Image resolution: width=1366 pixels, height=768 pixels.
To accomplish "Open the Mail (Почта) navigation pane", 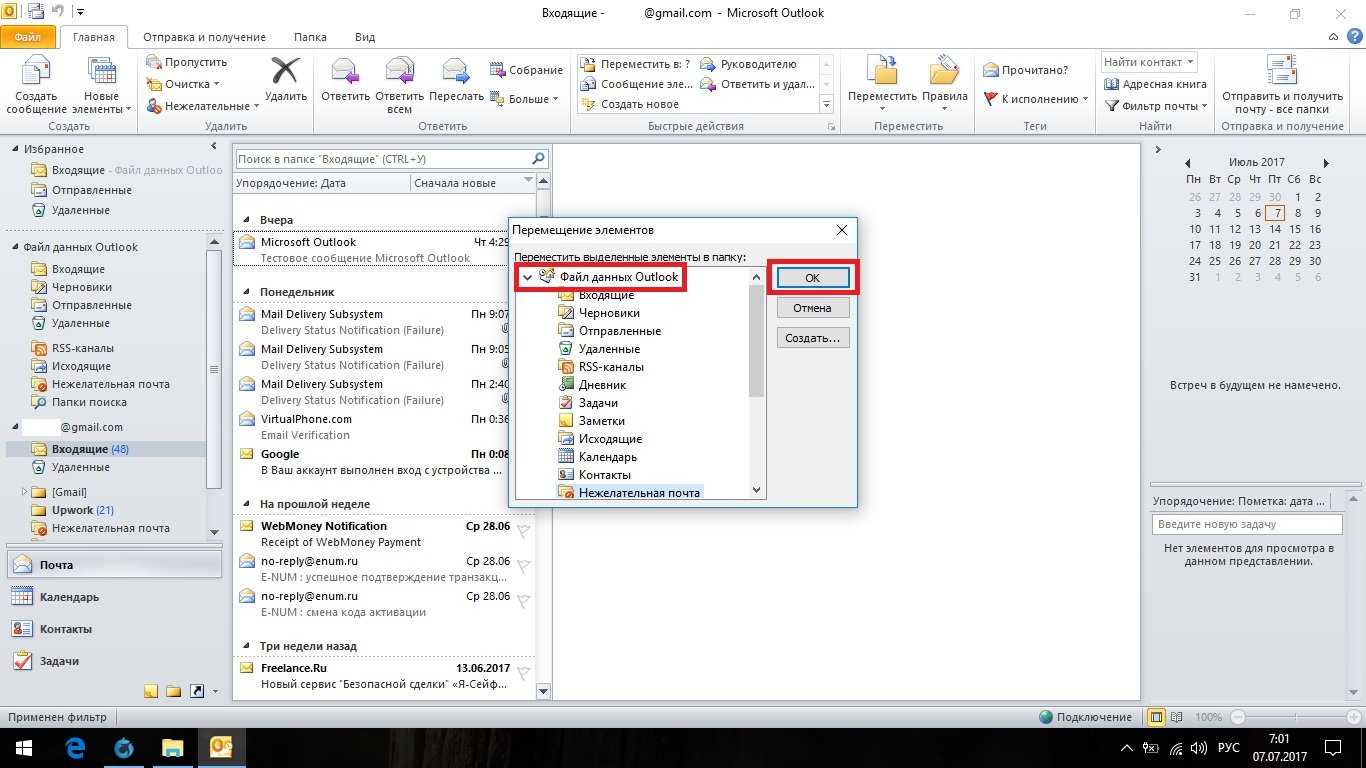I will click(x=113, y=565).
